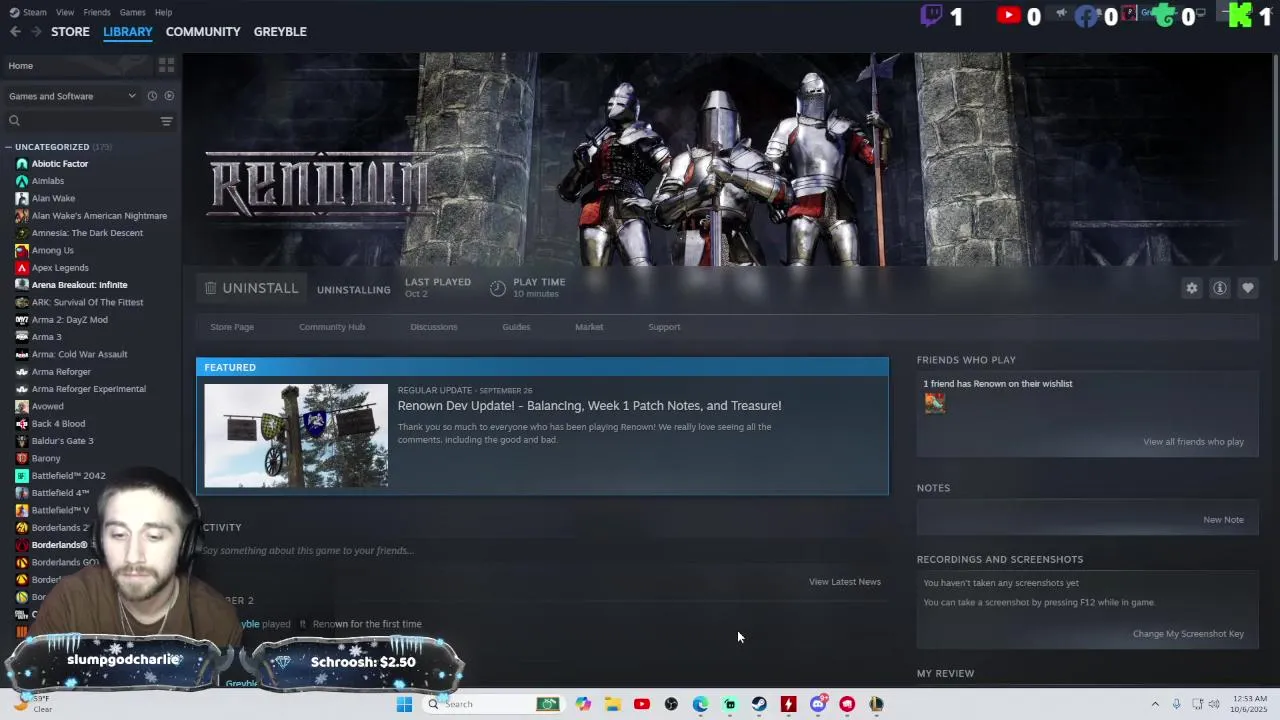The height and width of the screenshot is (720, 1280).
Task: Go to the Store tab
Action: tap(70, 32)
